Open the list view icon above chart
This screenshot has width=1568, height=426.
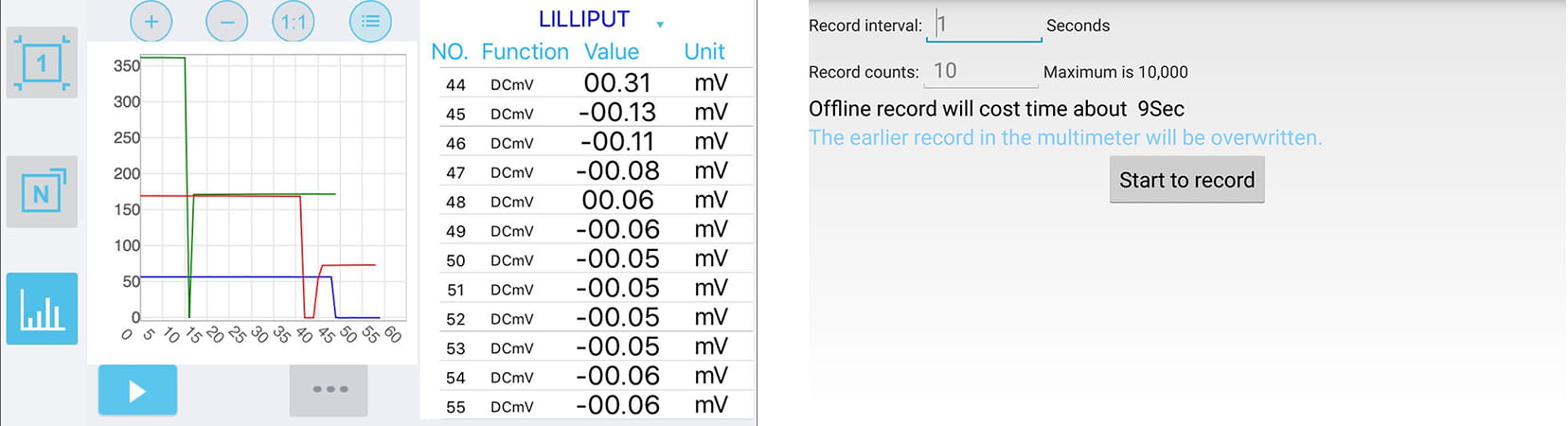(x=370, y=21)
